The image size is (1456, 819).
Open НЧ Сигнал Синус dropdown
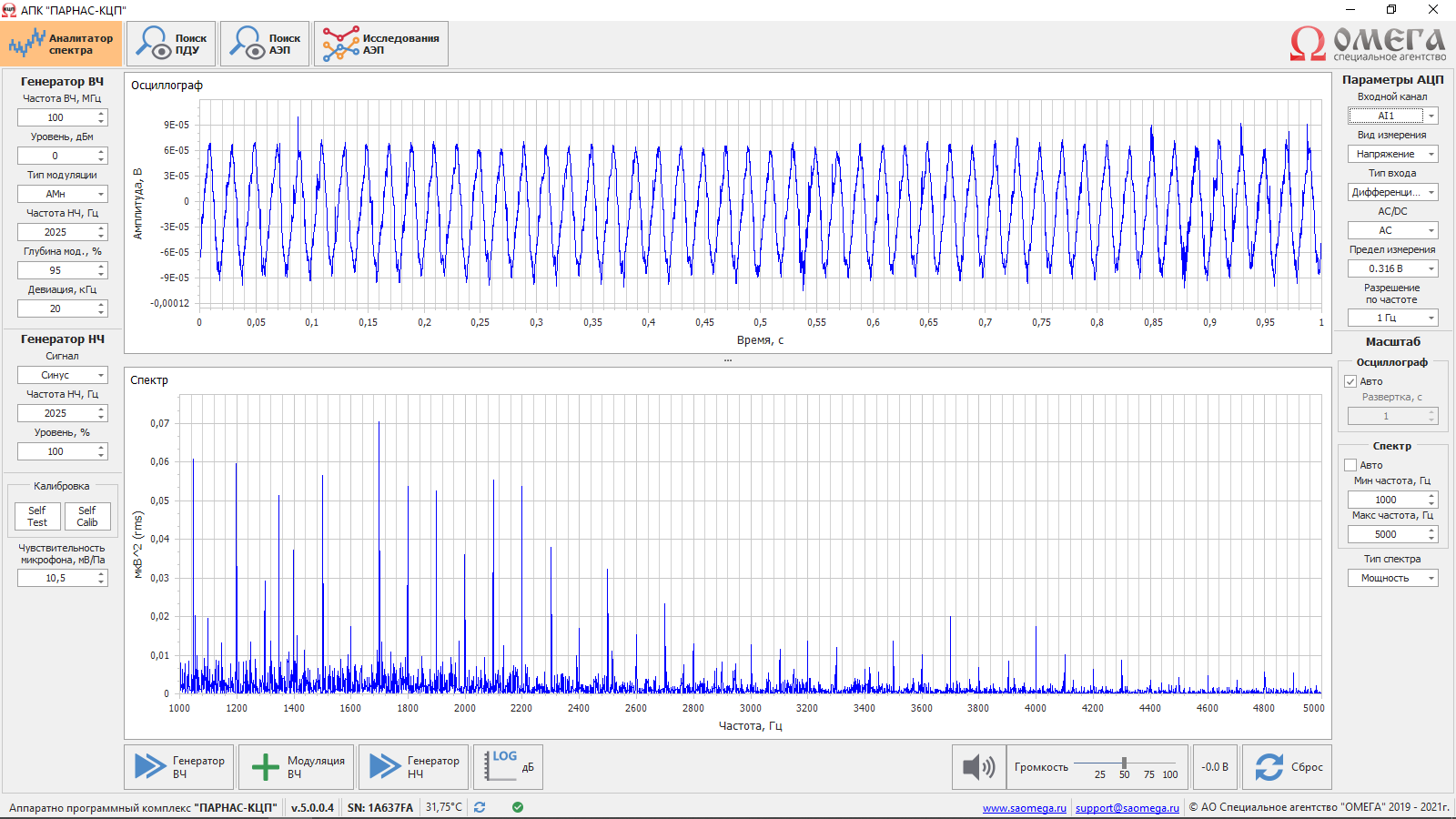pos(62,375)
